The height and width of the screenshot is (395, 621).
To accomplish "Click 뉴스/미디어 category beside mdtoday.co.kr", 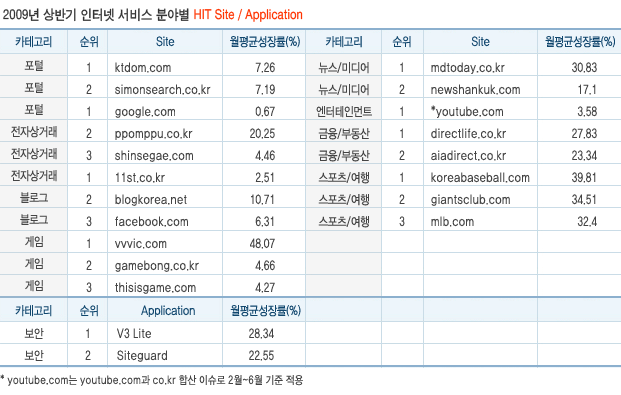I will 344,68.
